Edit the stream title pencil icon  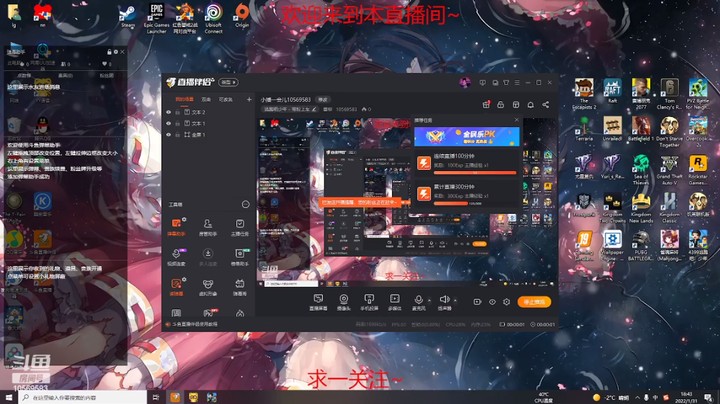314,109
